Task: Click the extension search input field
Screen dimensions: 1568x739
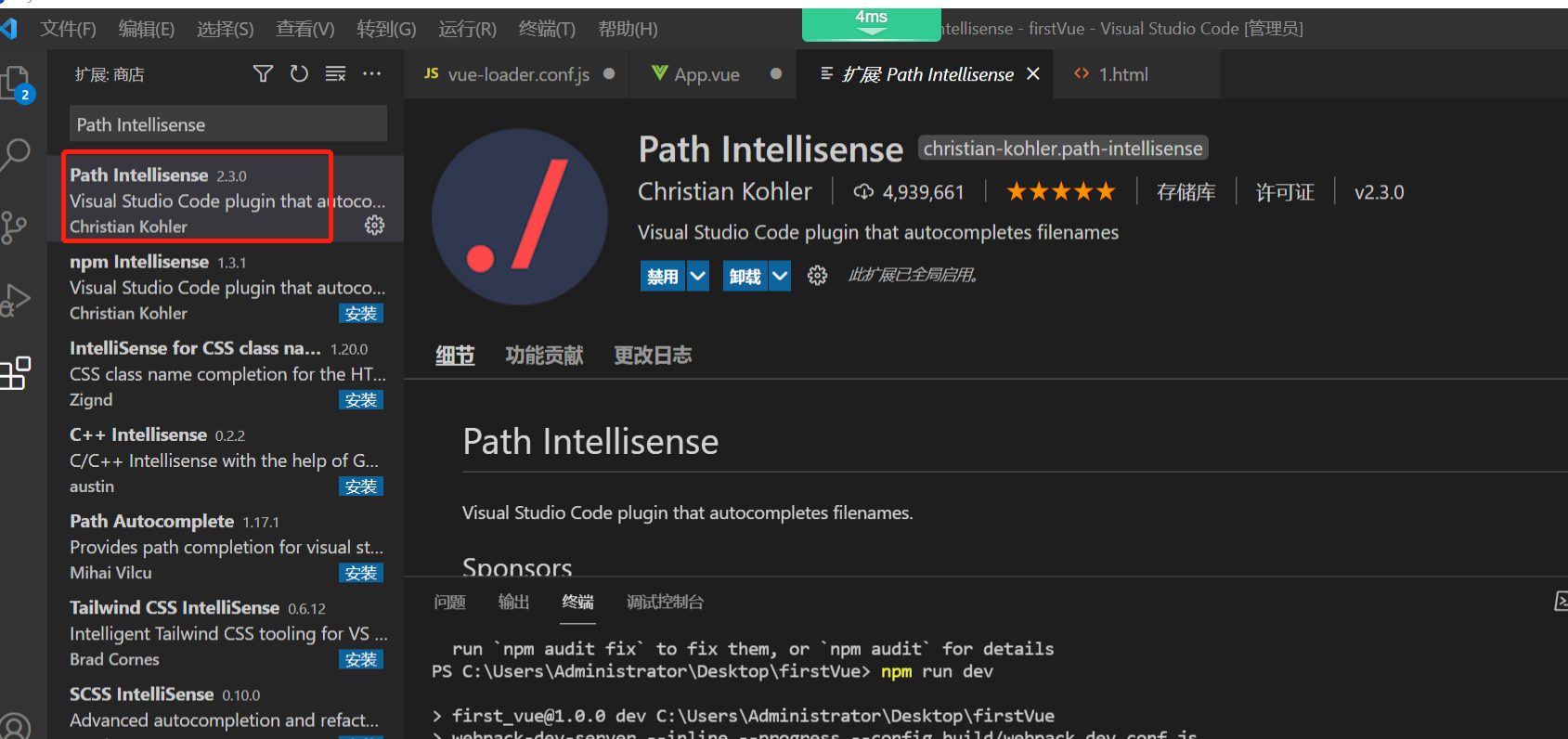Action: [228, 123]
